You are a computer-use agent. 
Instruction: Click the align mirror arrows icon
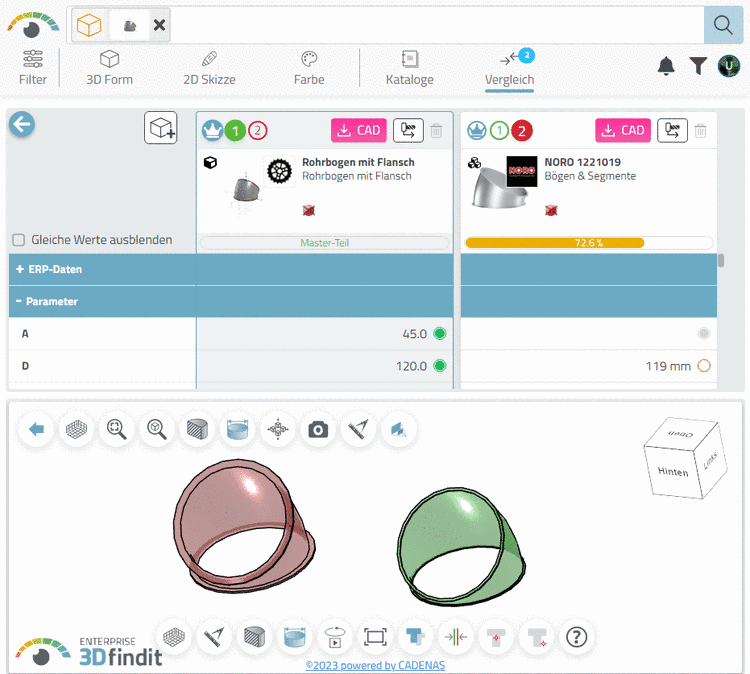click(x=455, y=637)
